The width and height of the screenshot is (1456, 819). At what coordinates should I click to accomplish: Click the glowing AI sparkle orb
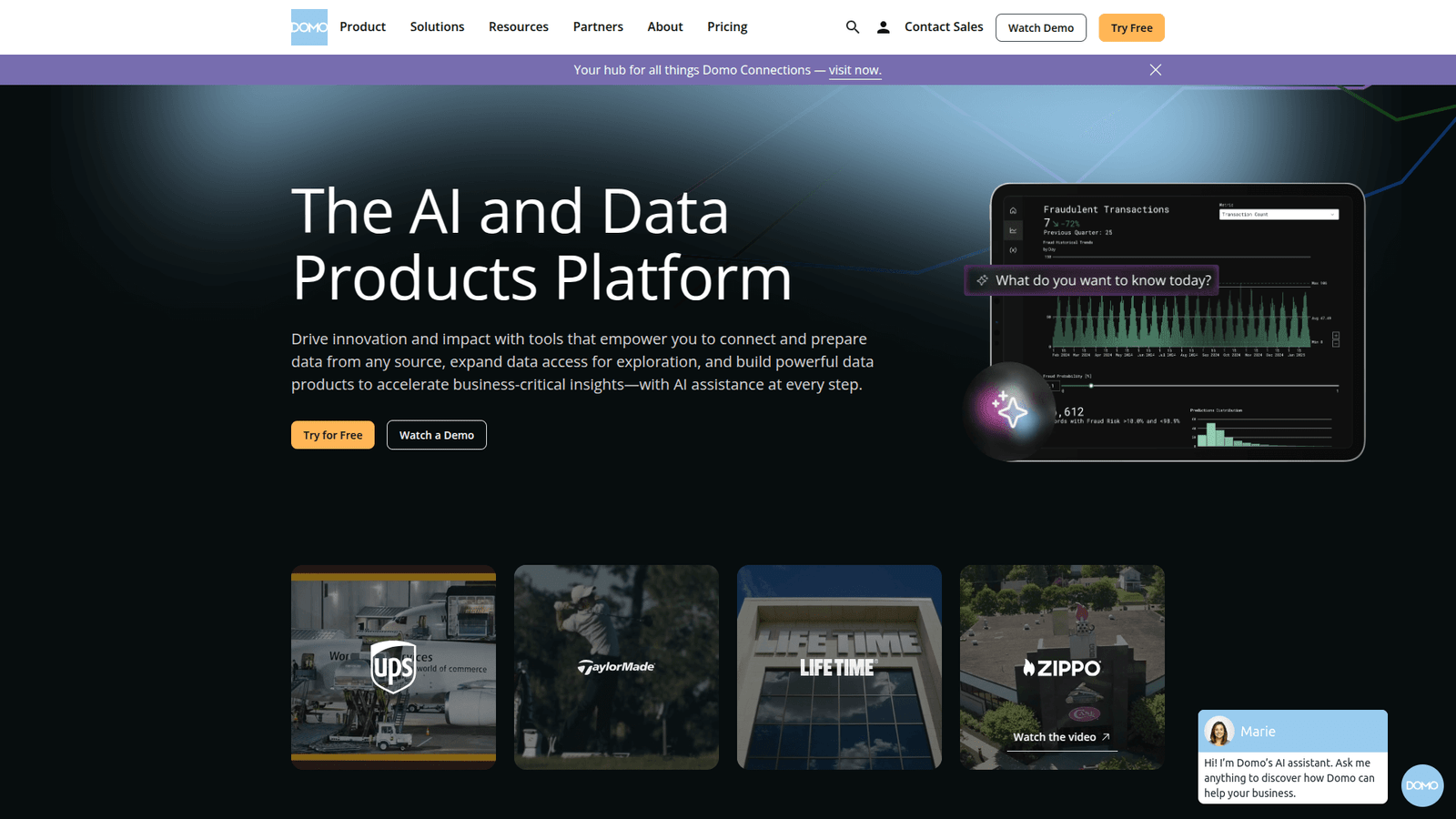click(x=1008, y=411)
